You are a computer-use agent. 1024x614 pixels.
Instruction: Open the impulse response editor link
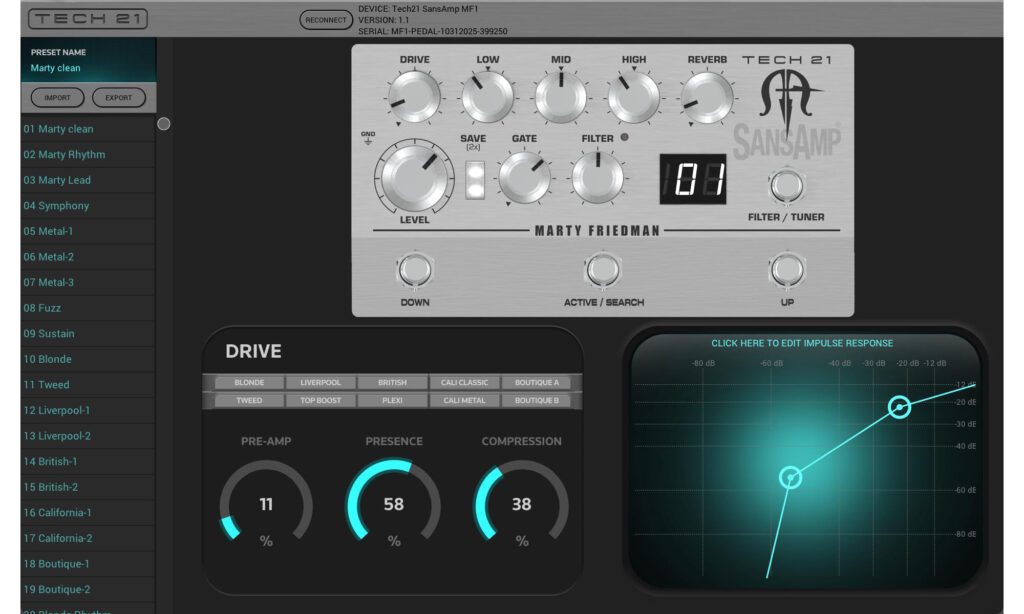(802, 343)
